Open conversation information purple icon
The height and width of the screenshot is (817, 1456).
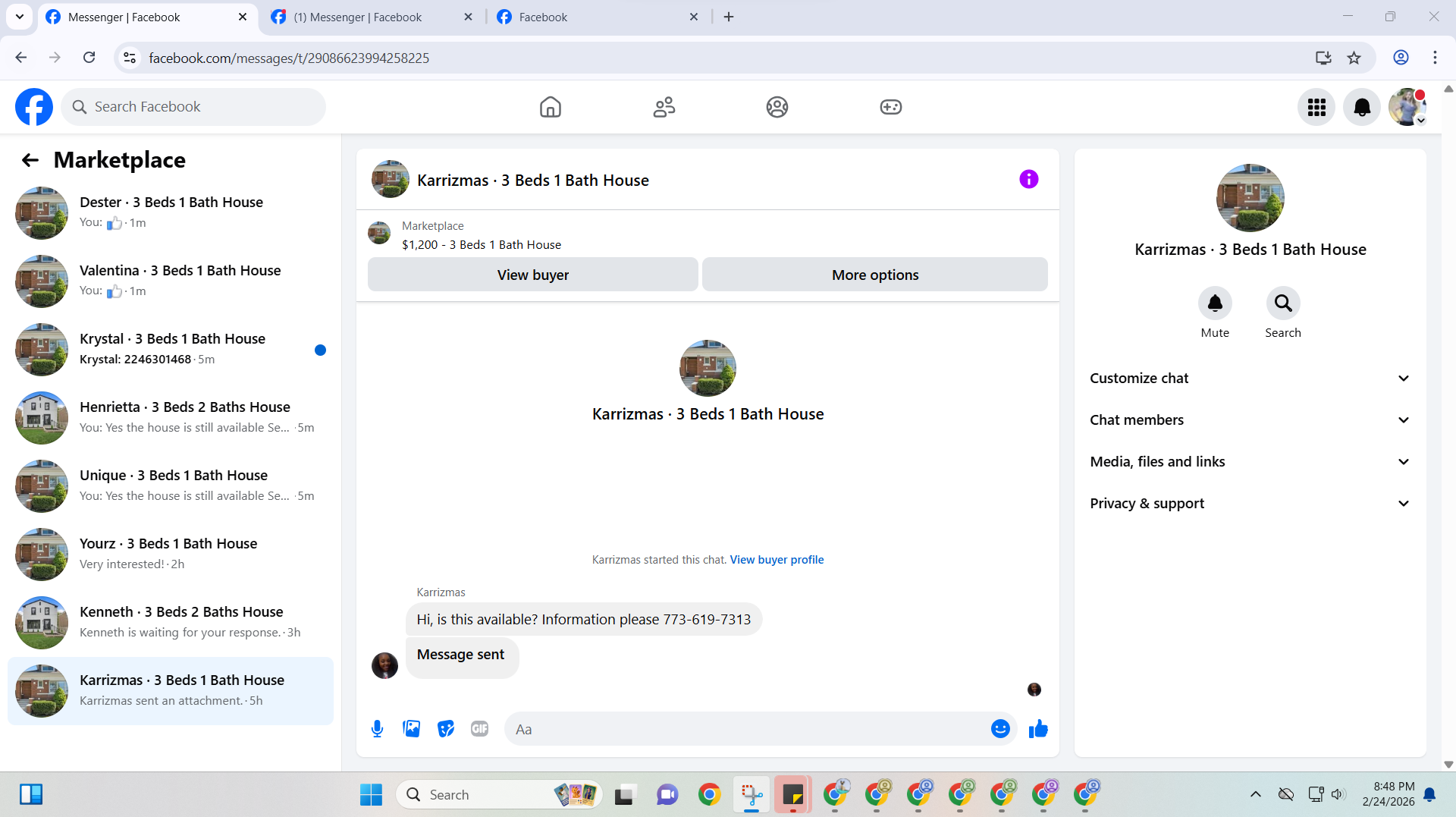click(1029, 179)
